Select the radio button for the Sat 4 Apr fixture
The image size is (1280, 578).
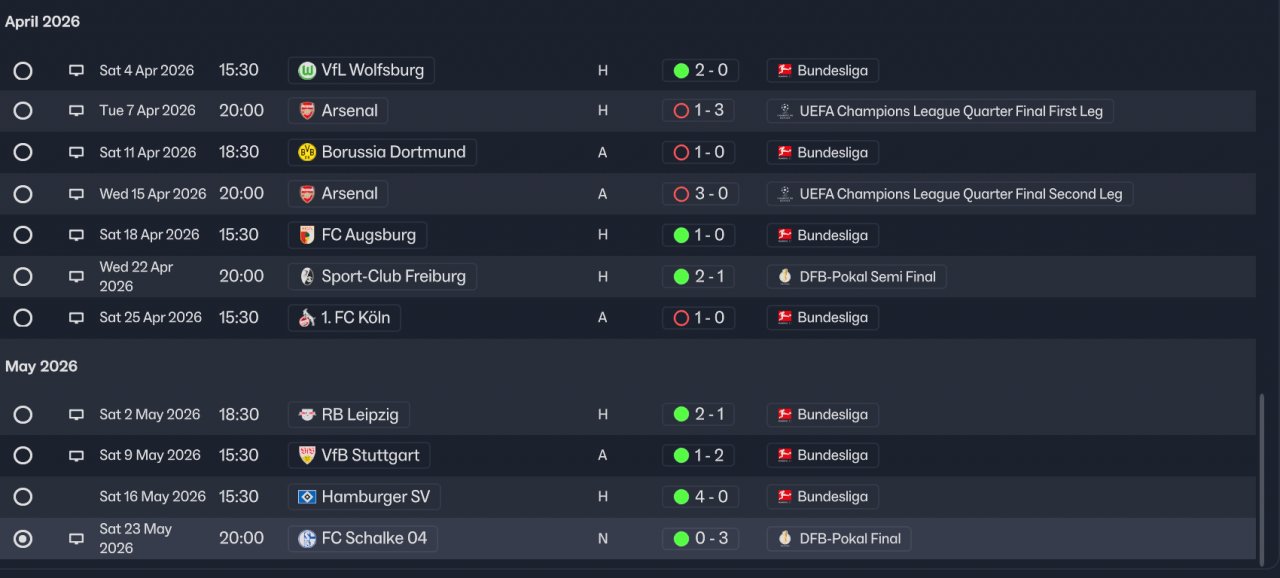point(23,71)
